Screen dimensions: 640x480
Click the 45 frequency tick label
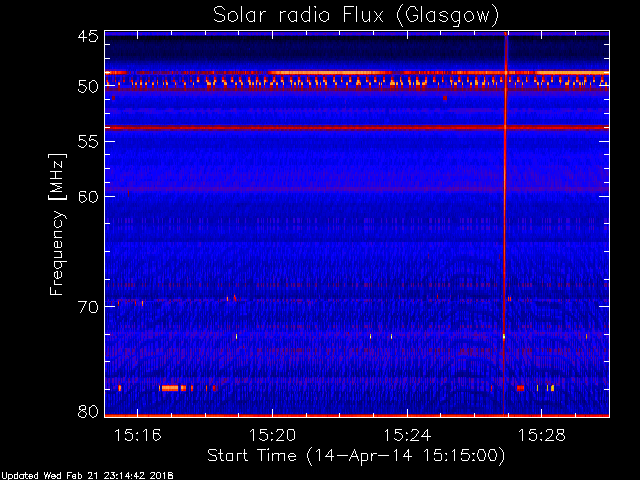pyautogui.click(x=88, y=37)
